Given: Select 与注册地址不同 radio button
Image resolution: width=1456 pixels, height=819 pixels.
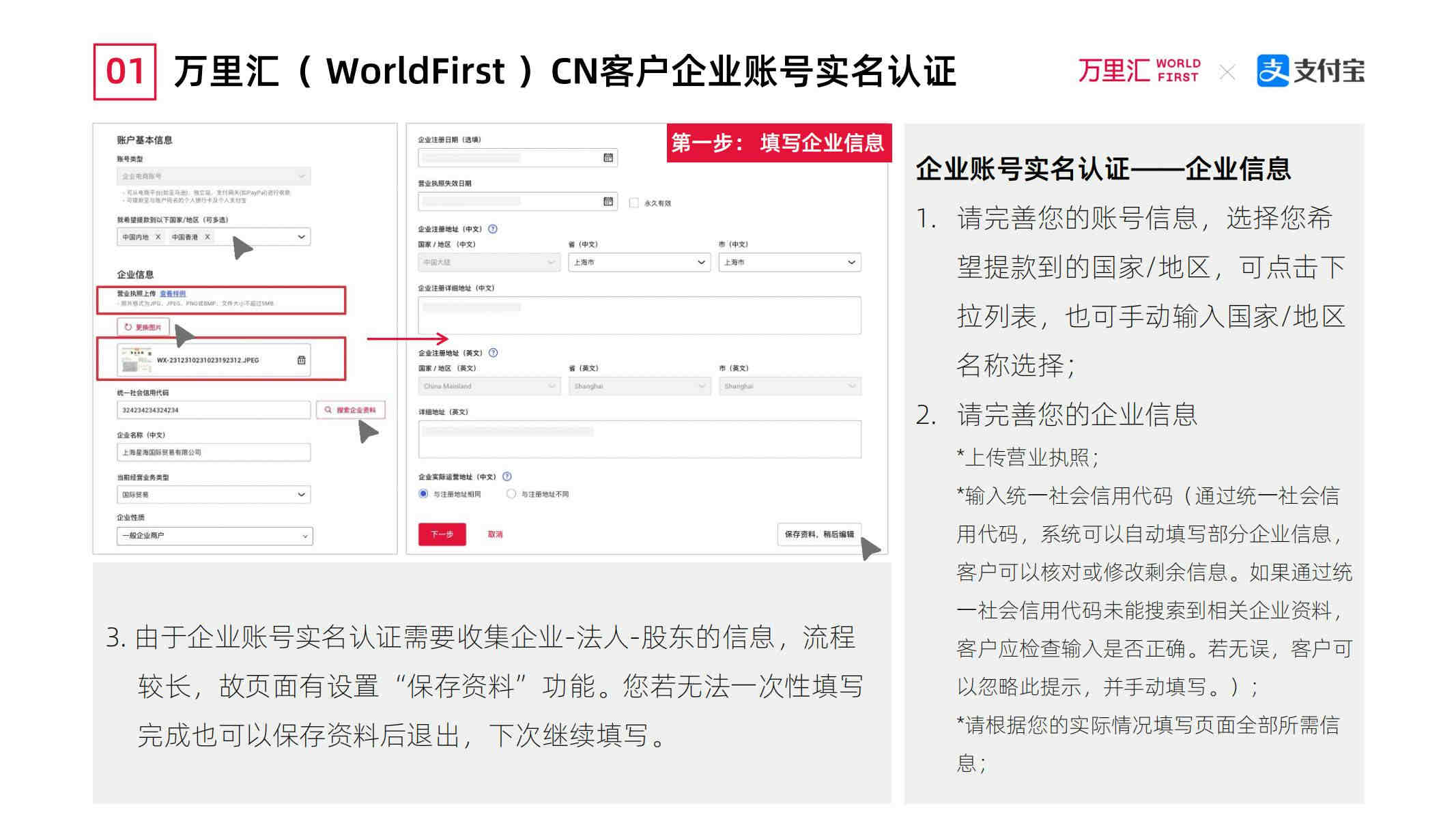Looking at the screenshot, I should pos(511,493).
